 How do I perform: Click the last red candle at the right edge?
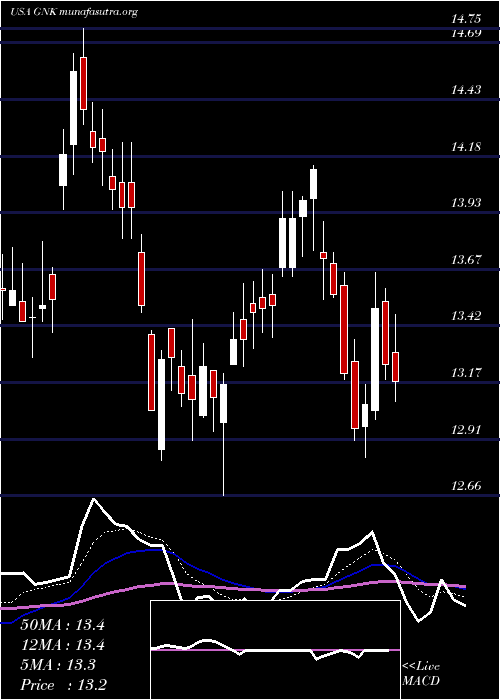[x=396, y=367]
